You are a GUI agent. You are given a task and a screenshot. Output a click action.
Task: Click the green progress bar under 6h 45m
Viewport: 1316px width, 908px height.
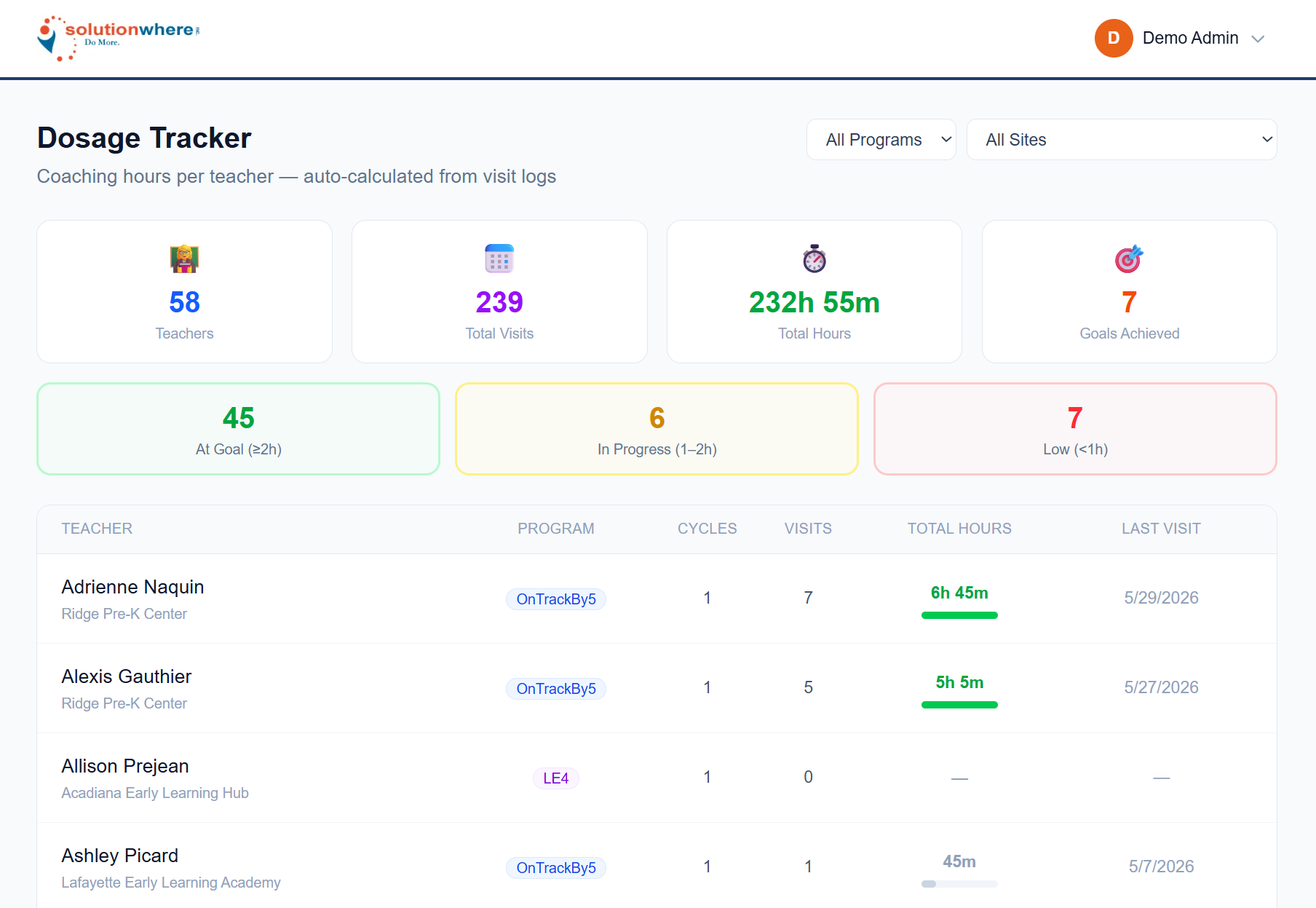pos(959,615)
